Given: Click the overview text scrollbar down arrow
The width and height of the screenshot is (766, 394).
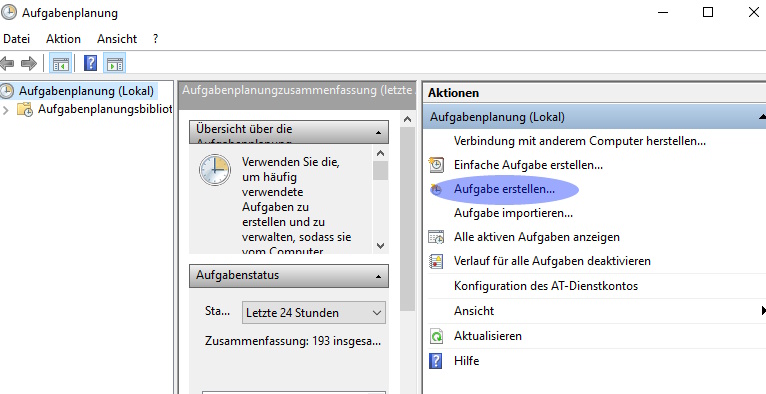Looking at the screenshot, I should (x=381, y=246).
